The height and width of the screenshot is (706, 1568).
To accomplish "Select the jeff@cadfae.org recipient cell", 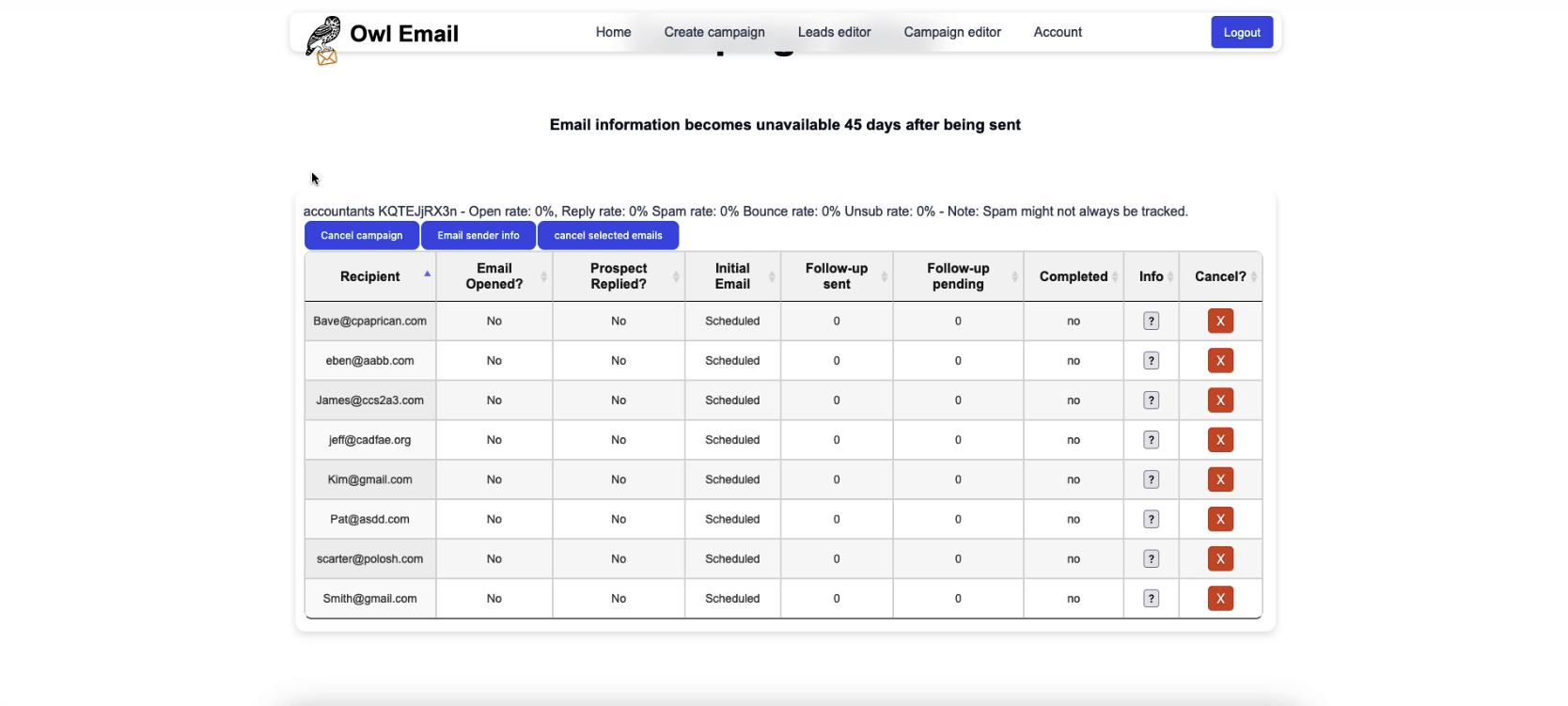I will pos(370,440).
